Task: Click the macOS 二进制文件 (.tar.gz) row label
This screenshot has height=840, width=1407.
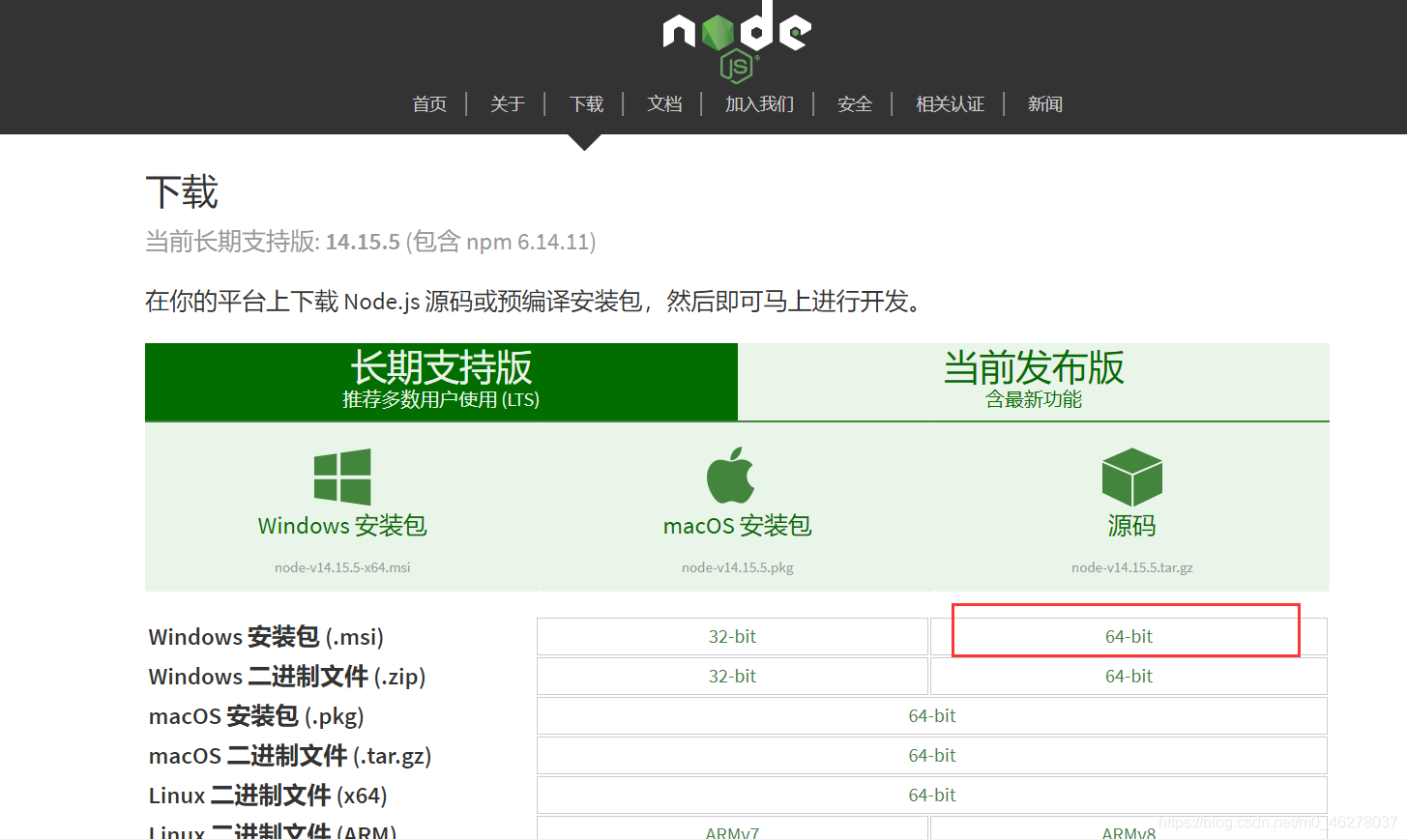Action: [x=290, y=756]
